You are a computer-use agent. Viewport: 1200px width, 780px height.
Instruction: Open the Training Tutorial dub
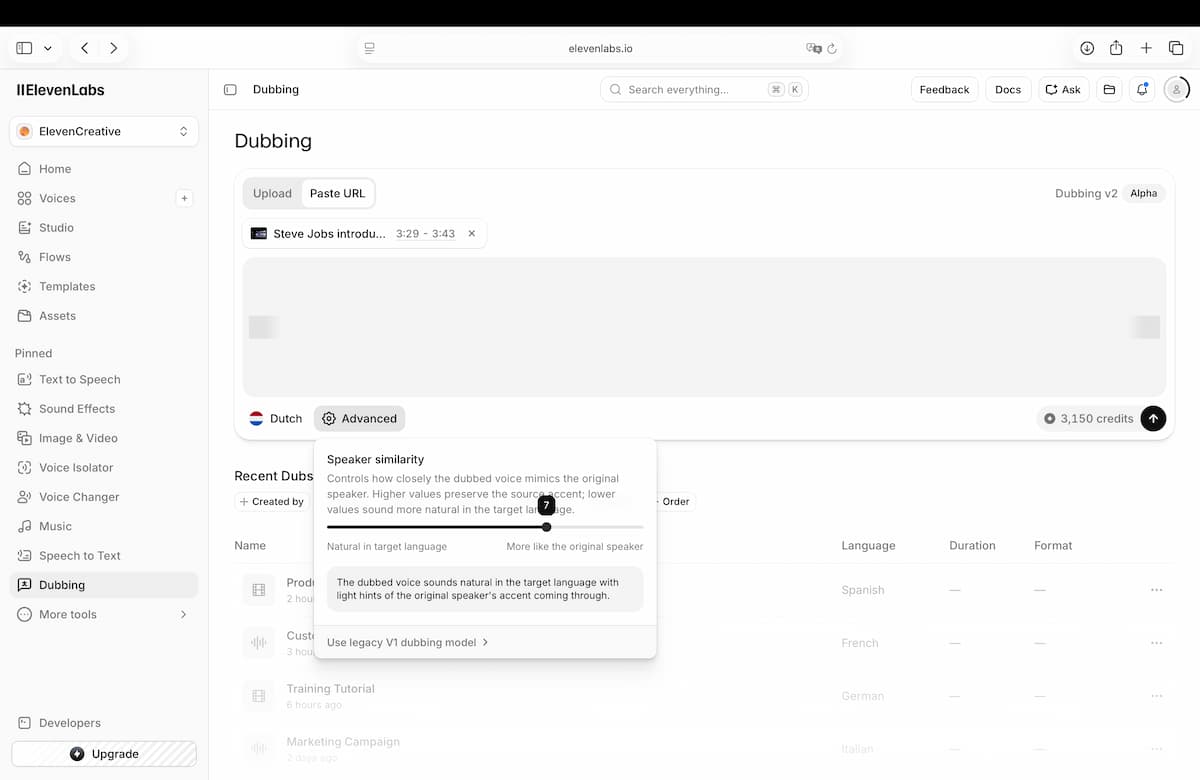[704, 696]
